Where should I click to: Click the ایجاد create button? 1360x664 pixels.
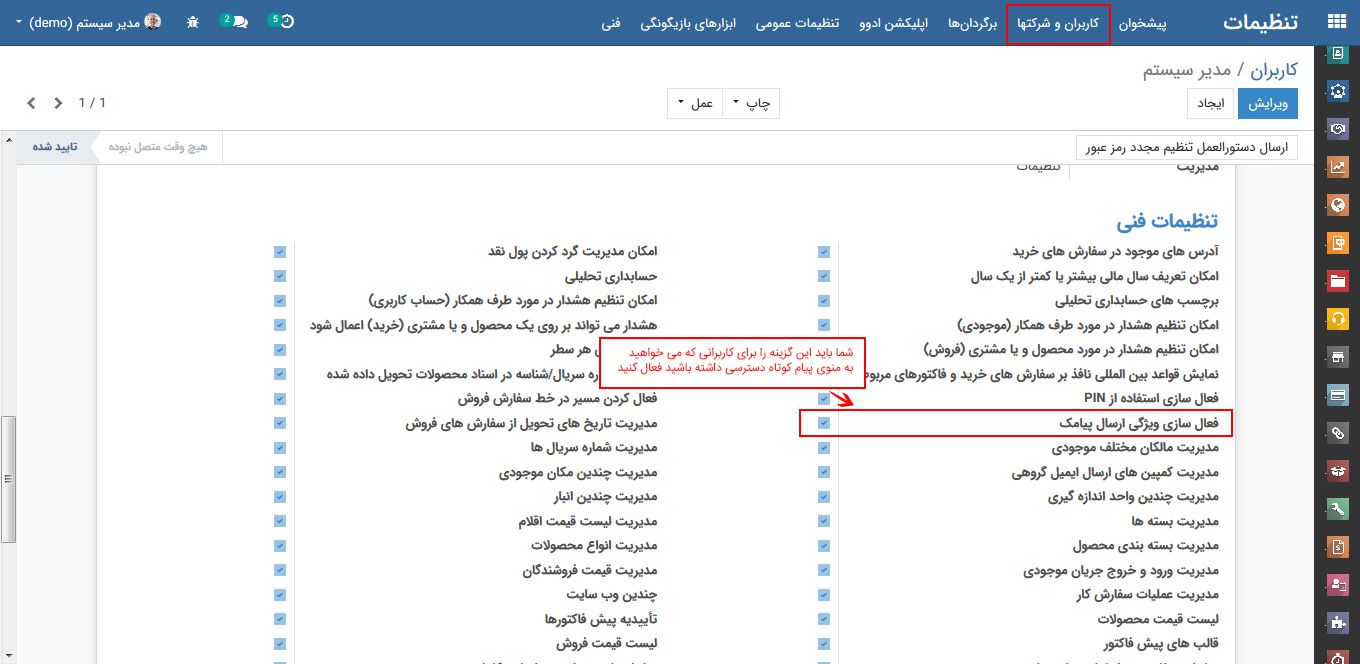(x=1211, y=103)
